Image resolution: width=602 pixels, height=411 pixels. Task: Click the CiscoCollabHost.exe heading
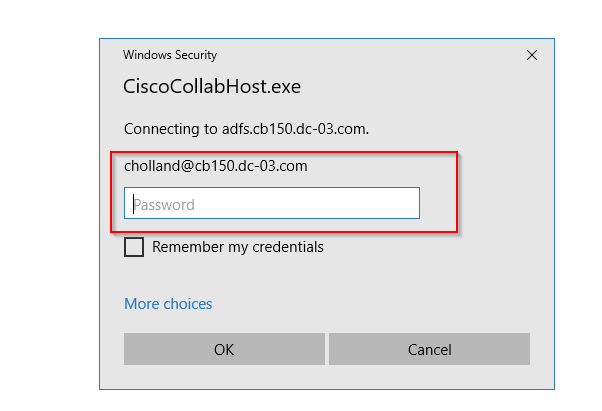(x=212, y=86)
